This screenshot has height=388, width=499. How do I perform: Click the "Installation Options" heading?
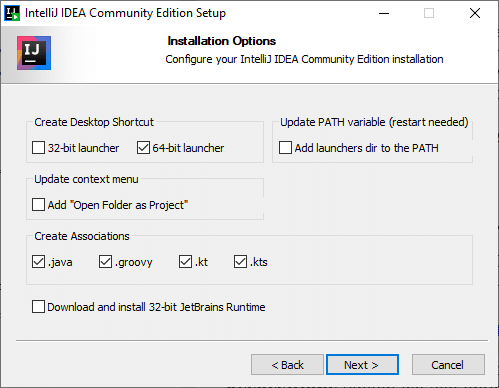[x=222, y=41]
